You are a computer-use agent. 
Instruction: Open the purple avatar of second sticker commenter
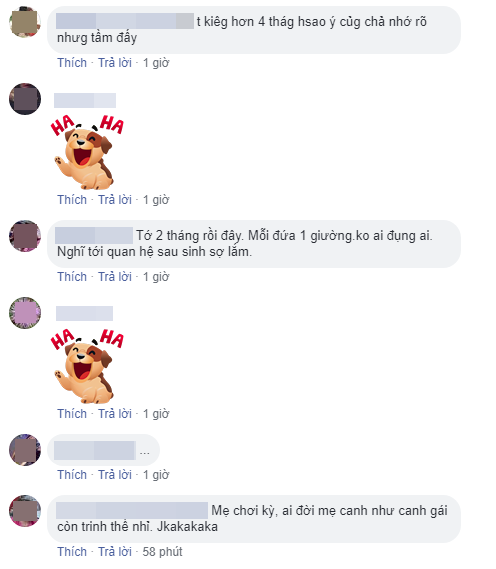click(25, 313)
